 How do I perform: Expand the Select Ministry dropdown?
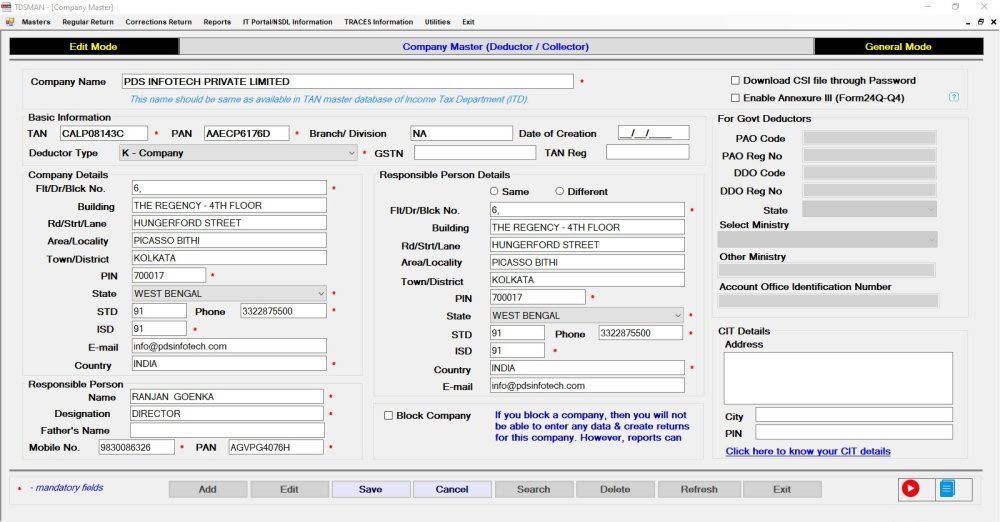(827, 239)
